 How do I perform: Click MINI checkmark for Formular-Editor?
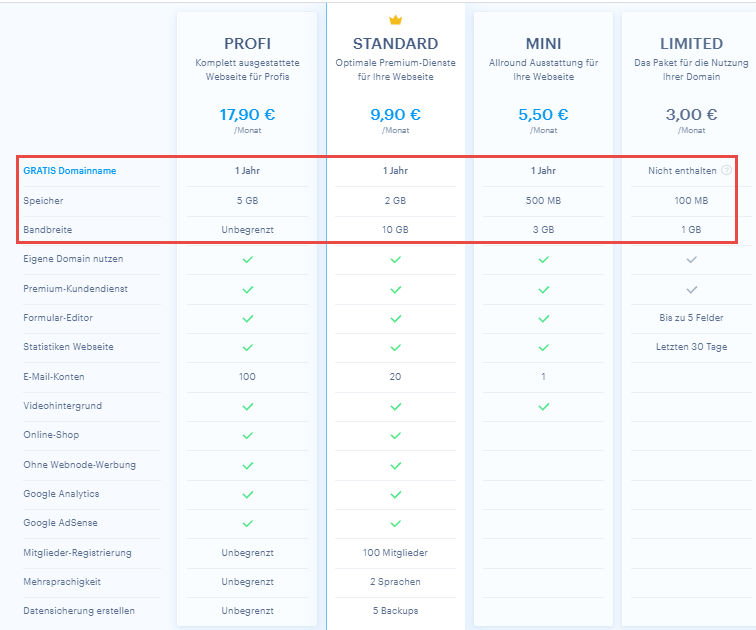(543, 319)
